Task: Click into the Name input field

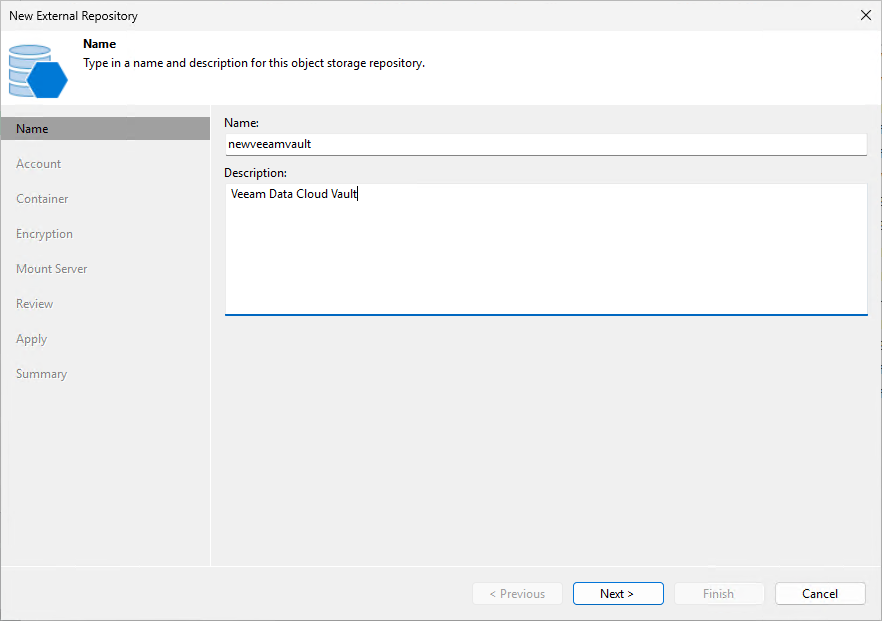Action: [x=546, y=144]
